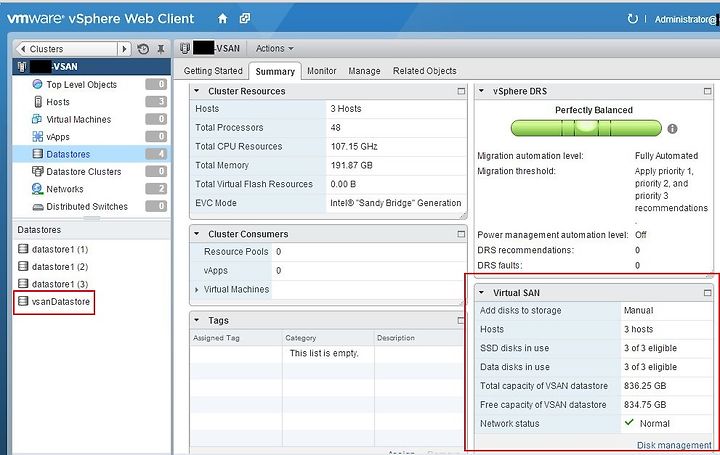Select datastore1 (2) in Datastores list
Viewport: 720px width, 455px height.
coord(60,267)
